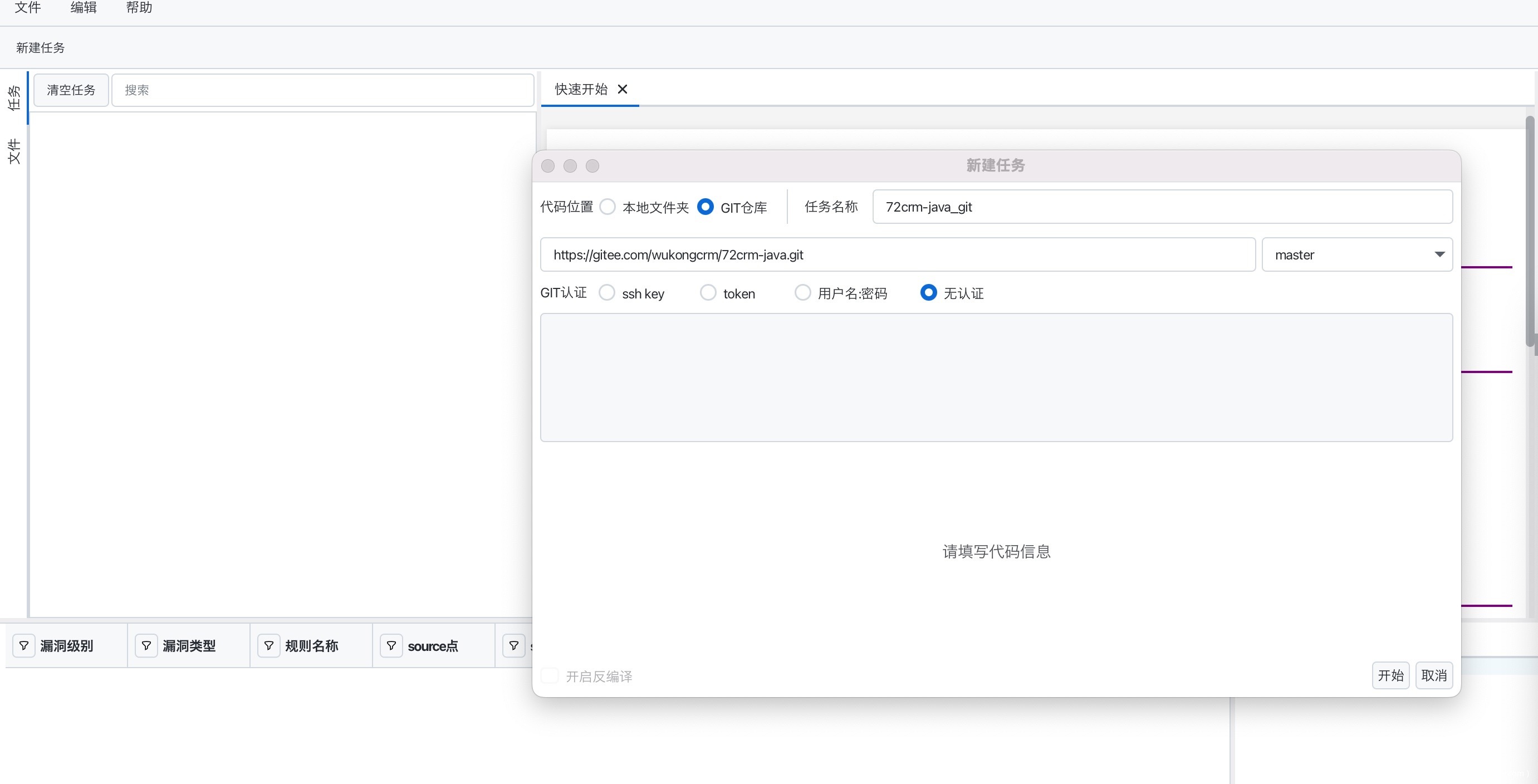Open the 帮助 menu

139,8
